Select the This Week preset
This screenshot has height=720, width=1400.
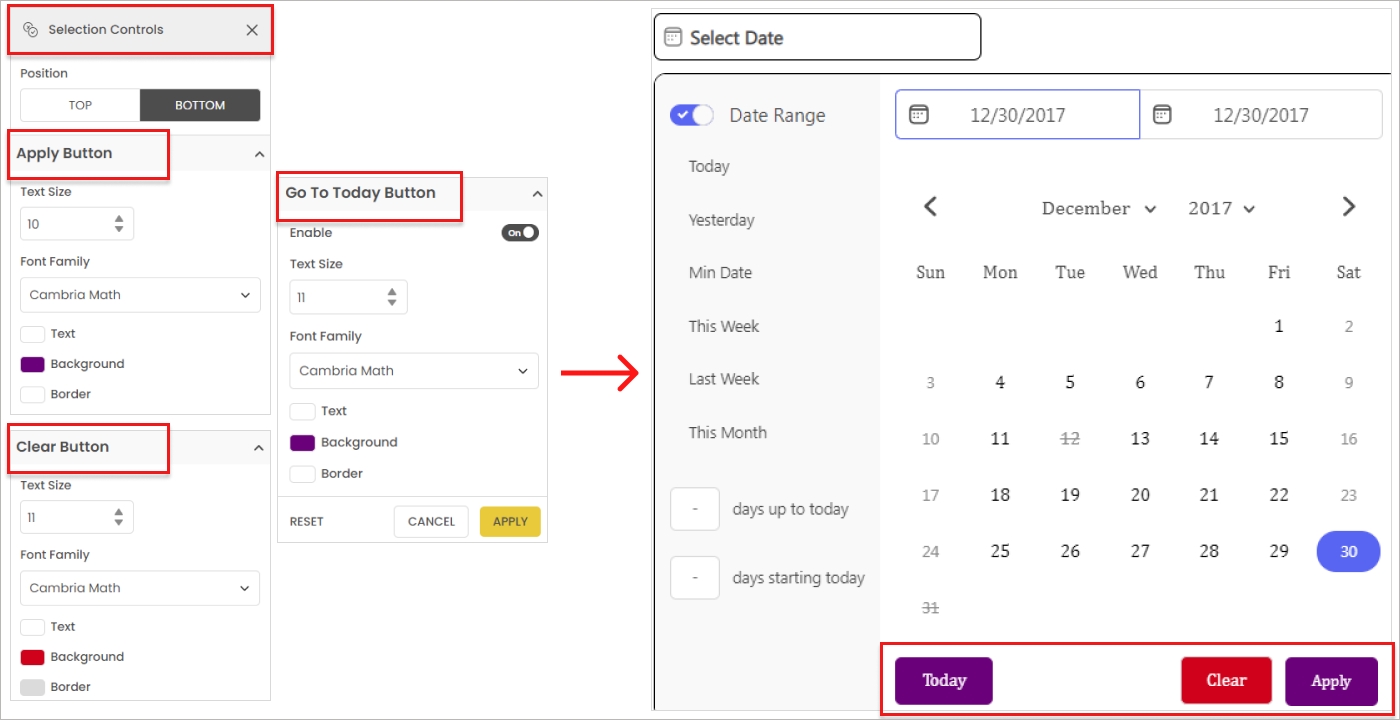[x=723, y=326]
